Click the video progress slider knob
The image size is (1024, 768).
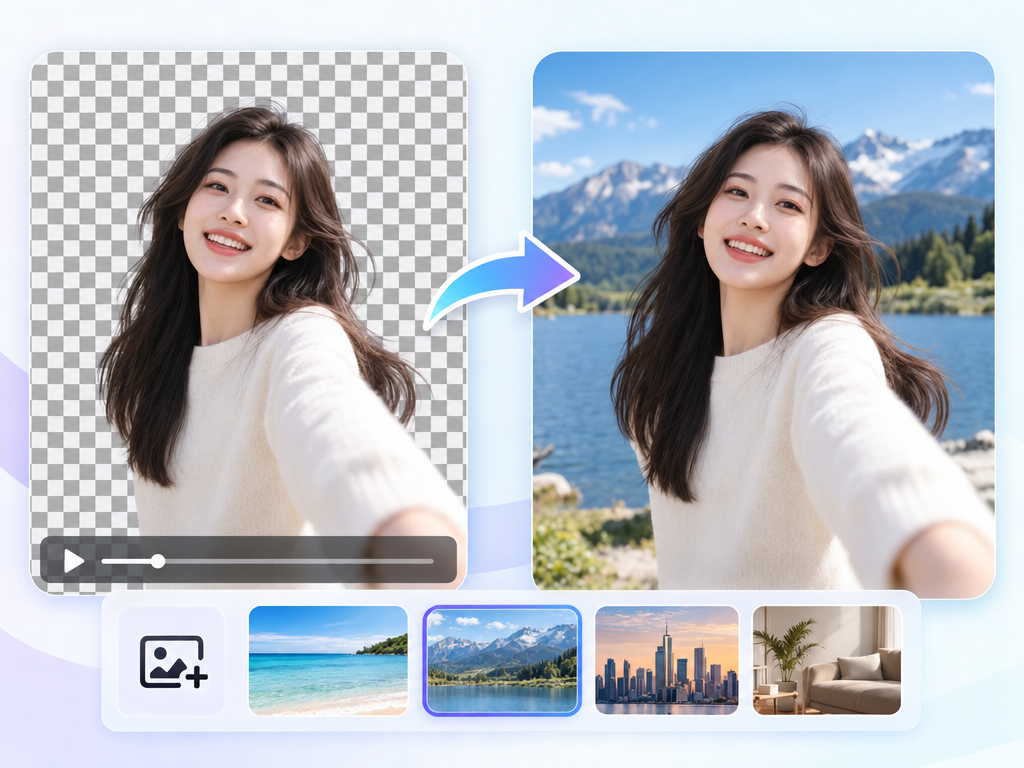pyautogui.click(x=158, y=561)
